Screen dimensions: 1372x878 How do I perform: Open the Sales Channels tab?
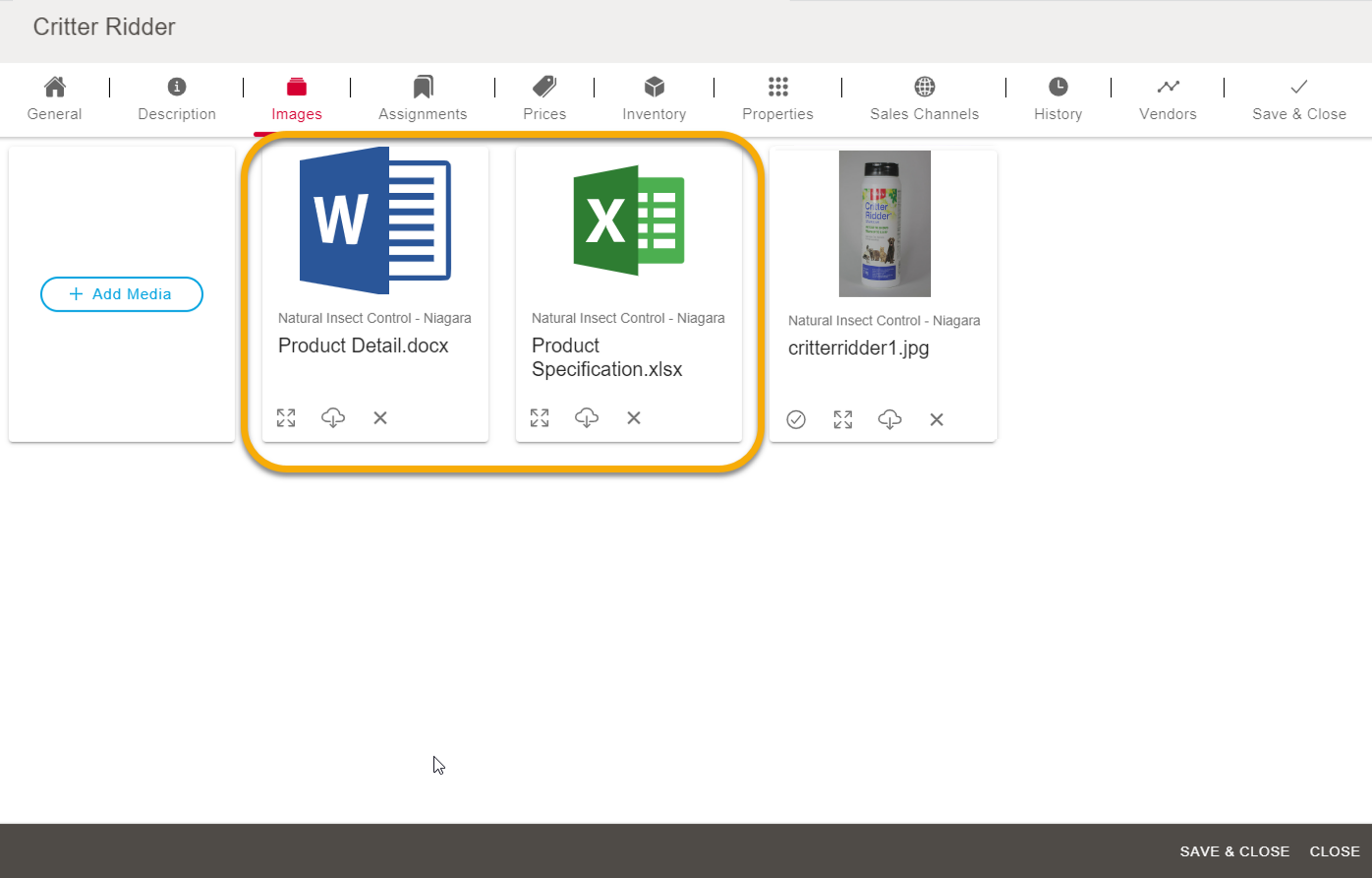tap(924, 99)
